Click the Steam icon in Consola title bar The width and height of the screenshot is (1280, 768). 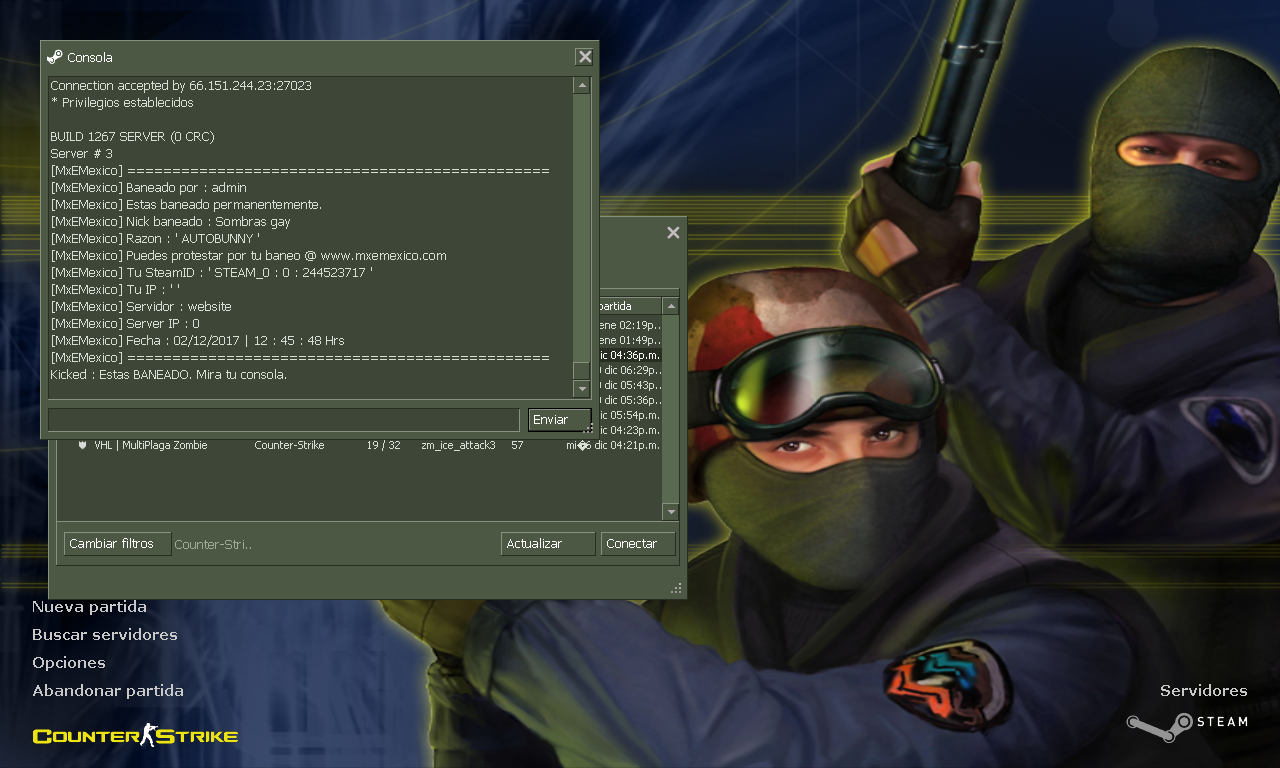(x=55, y=57)
